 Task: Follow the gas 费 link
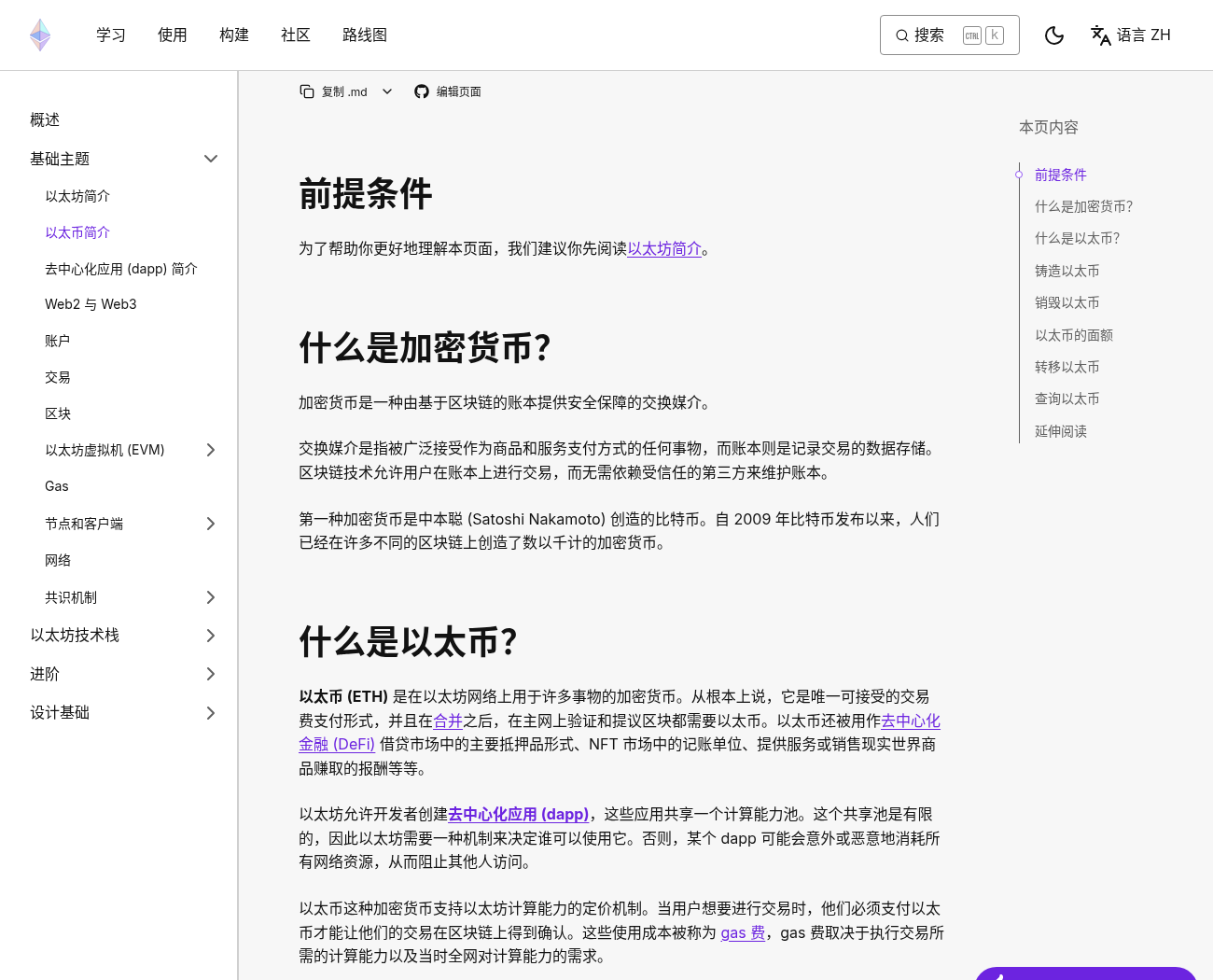743,932
